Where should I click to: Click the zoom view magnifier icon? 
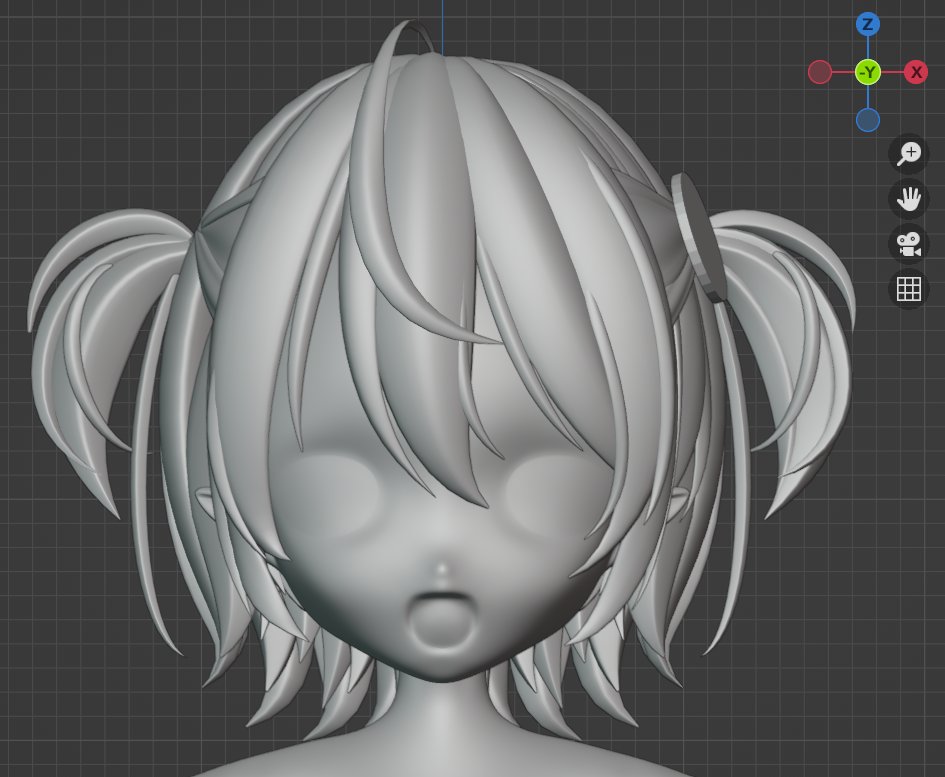908,154
